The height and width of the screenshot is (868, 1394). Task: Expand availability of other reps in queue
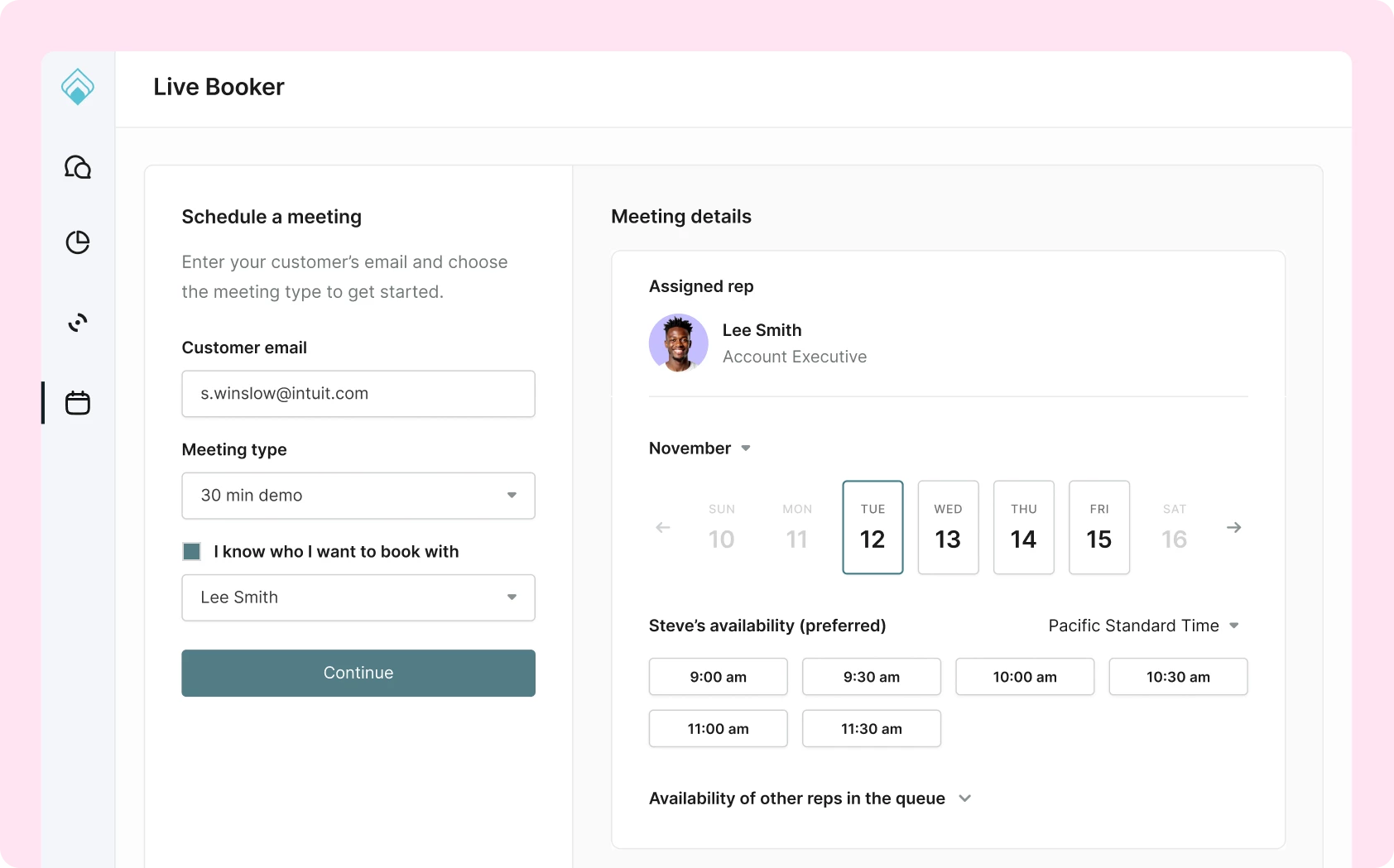tap(810, 798)
